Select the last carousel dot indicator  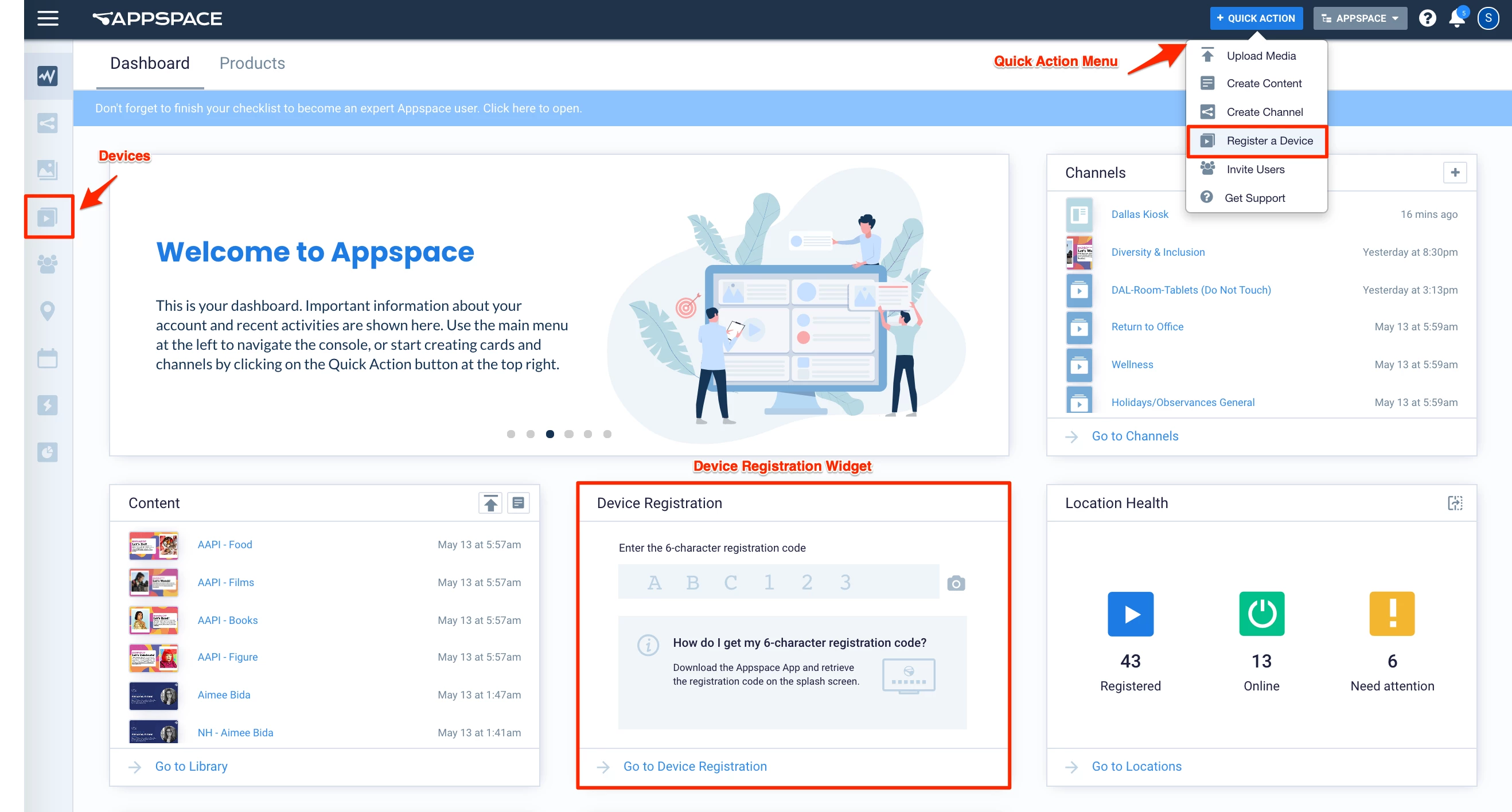[x=607, y=434]
